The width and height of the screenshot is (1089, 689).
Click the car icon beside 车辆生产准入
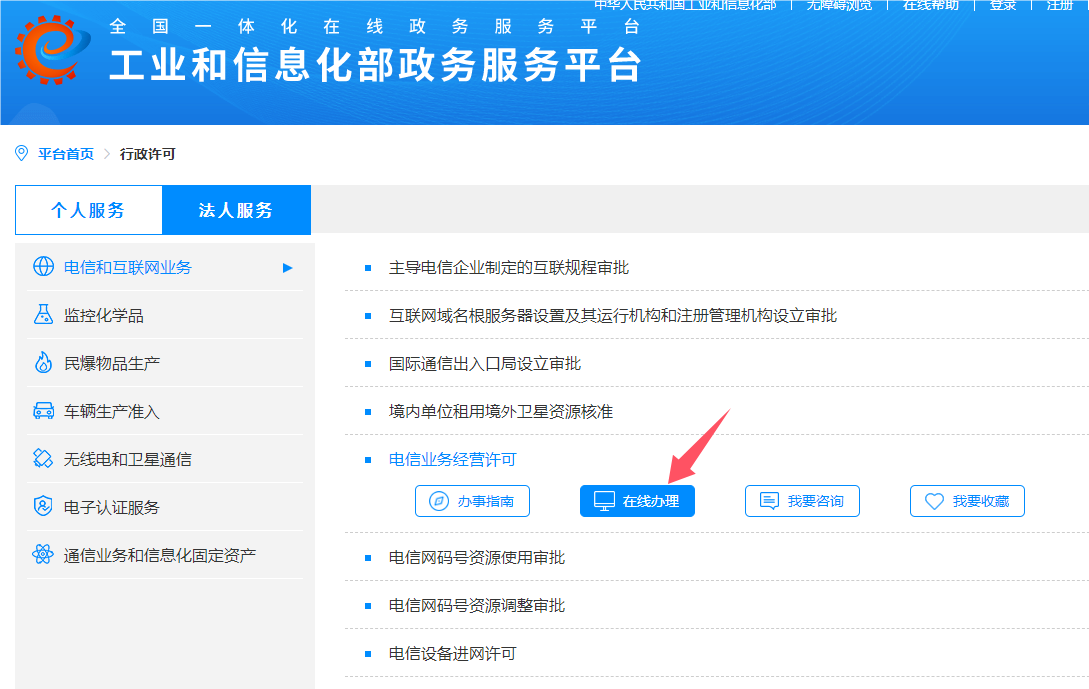click(43, 410)
